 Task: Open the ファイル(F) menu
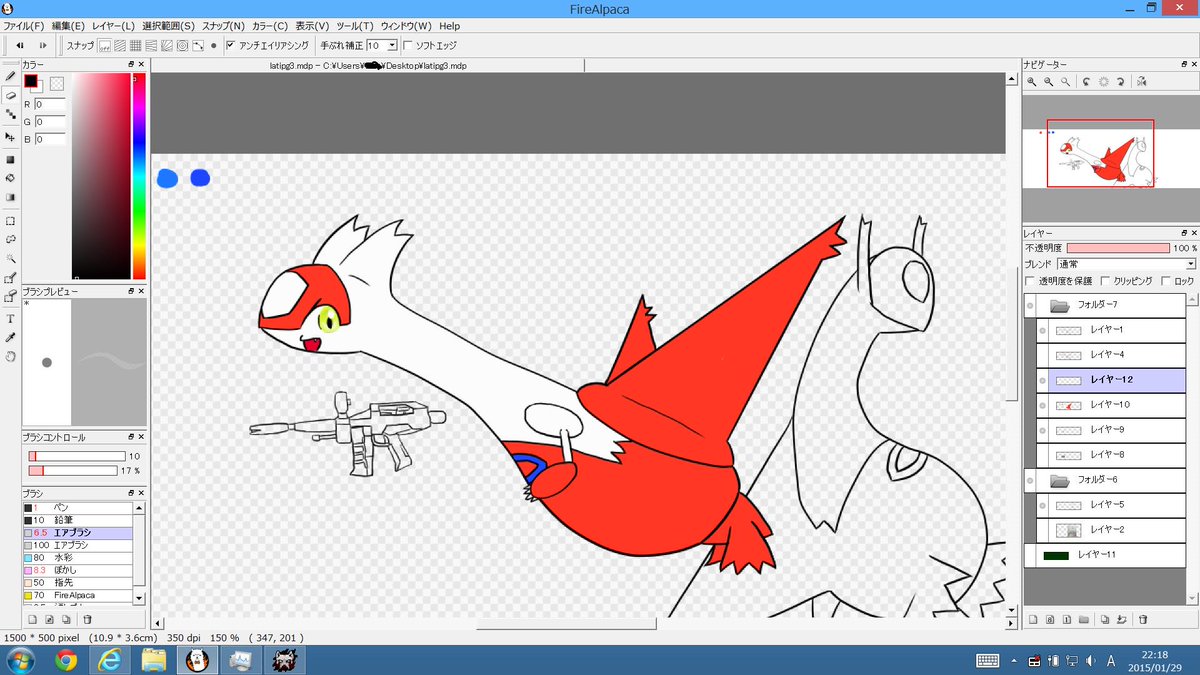(x=24, y=25)
